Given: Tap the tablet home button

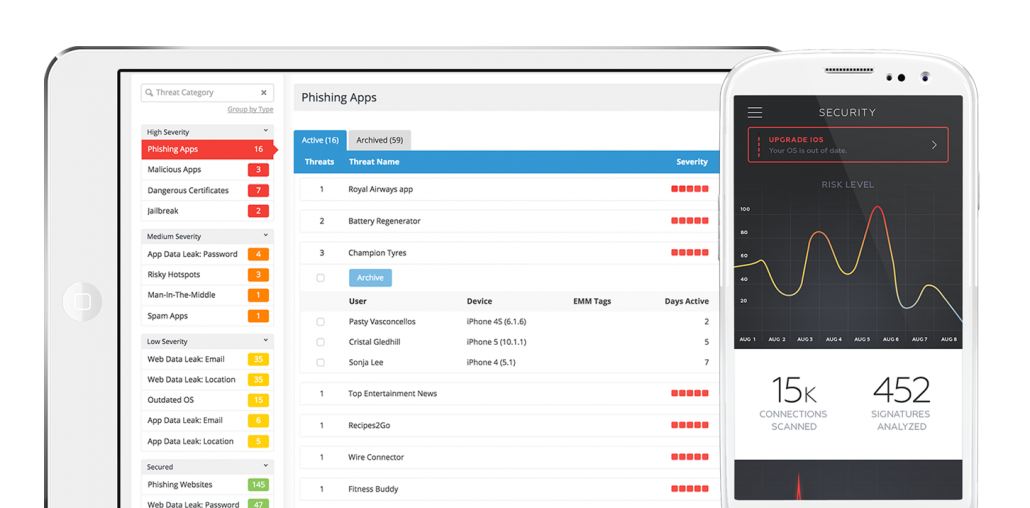Looking at the screenshot, I should pyautogui.click(x=82, y=302).
